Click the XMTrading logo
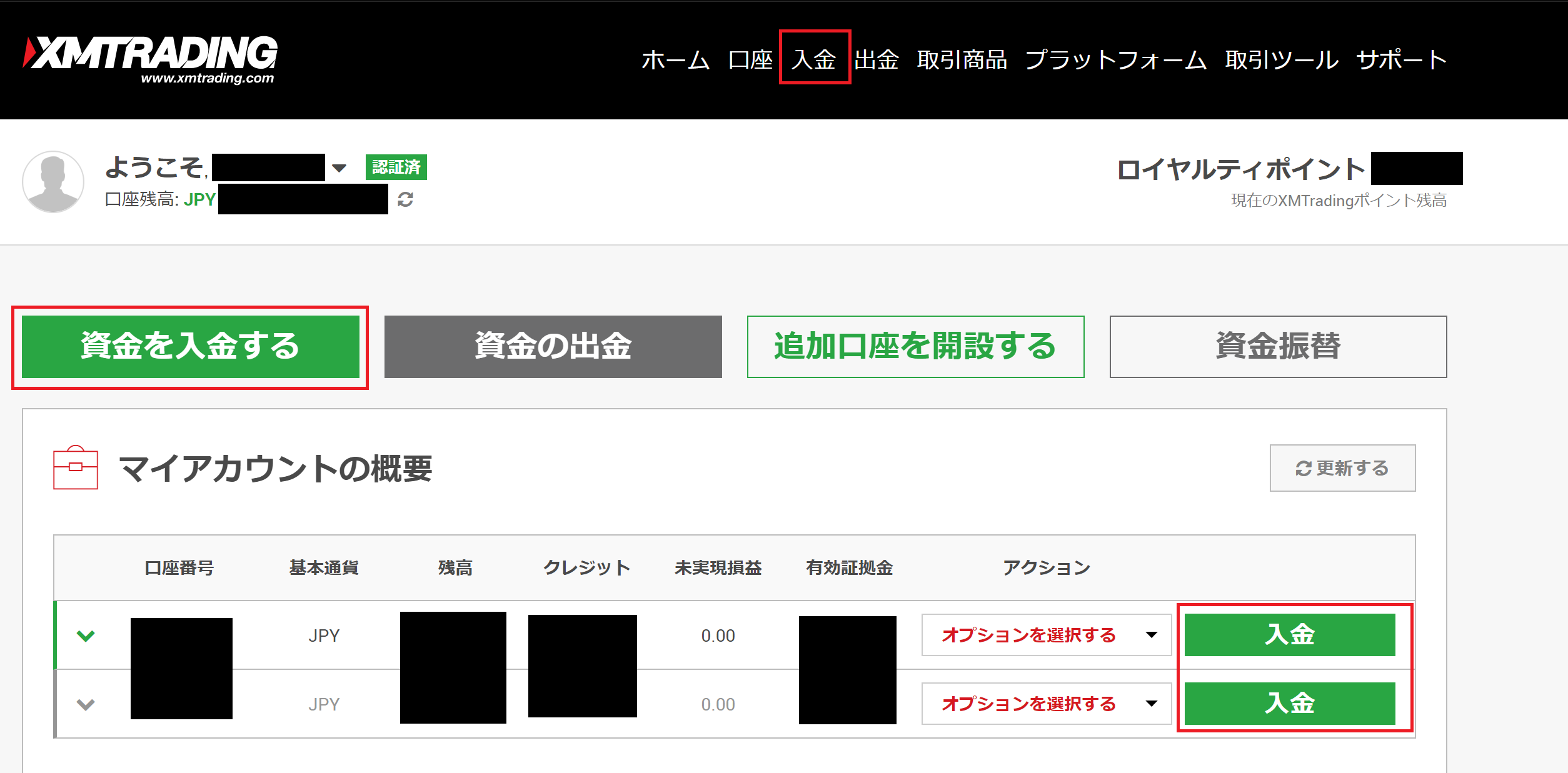The width and height of the screenshot is (1568, 773). point(150,59)
